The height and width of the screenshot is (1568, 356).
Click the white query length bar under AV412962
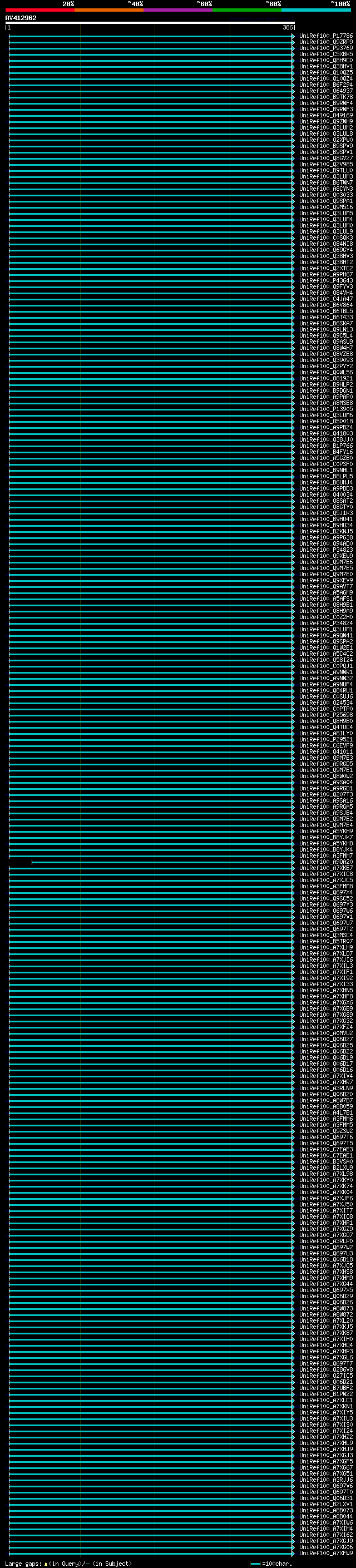(150, 22)
